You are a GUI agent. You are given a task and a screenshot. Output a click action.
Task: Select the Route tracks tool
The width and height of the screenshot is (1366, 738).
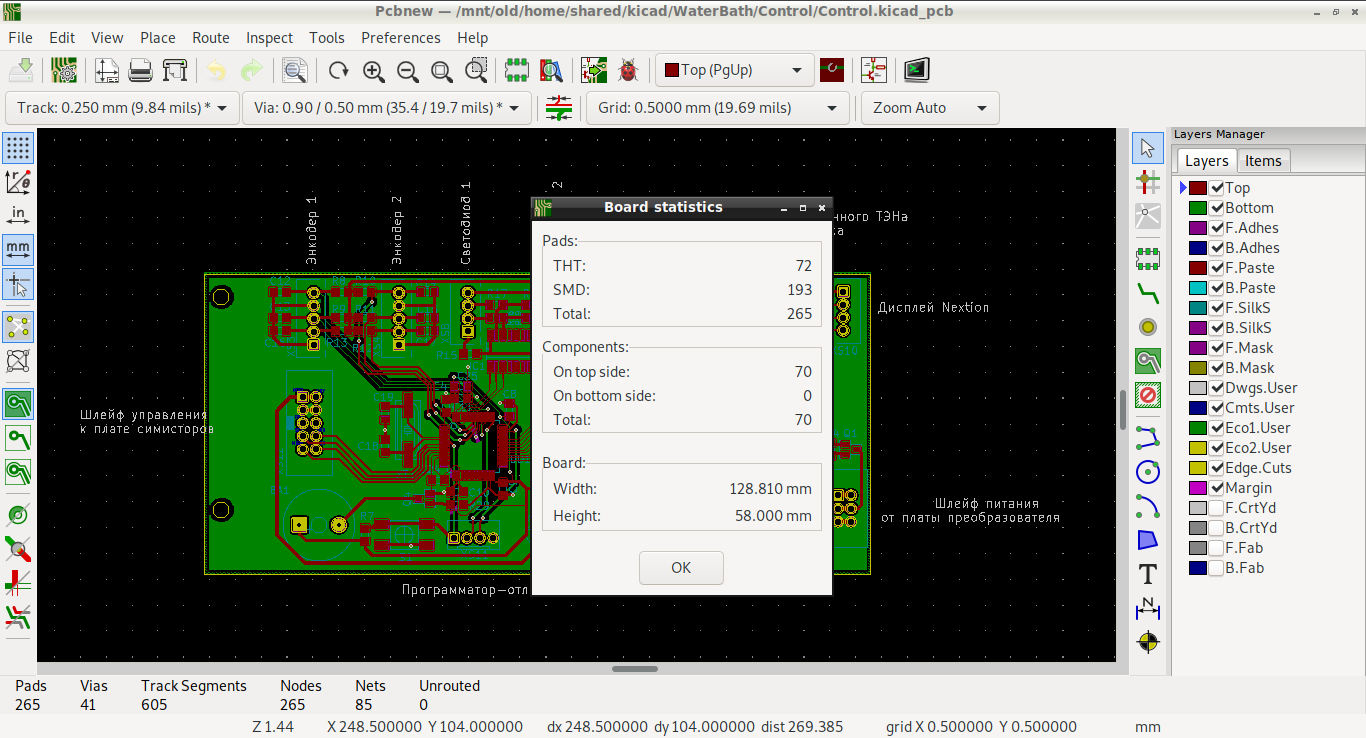(x=1148, y=293)
